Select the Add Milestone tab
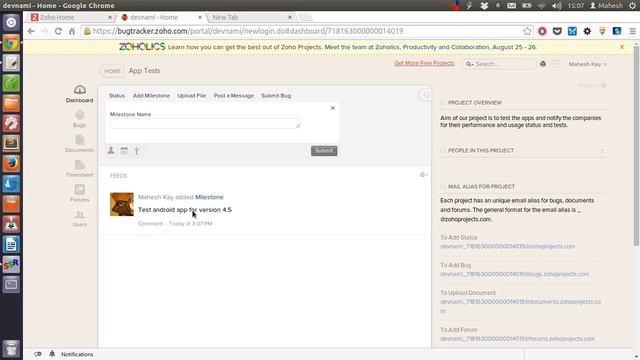The width and height of the screenshot is (640, 360). 151,96
